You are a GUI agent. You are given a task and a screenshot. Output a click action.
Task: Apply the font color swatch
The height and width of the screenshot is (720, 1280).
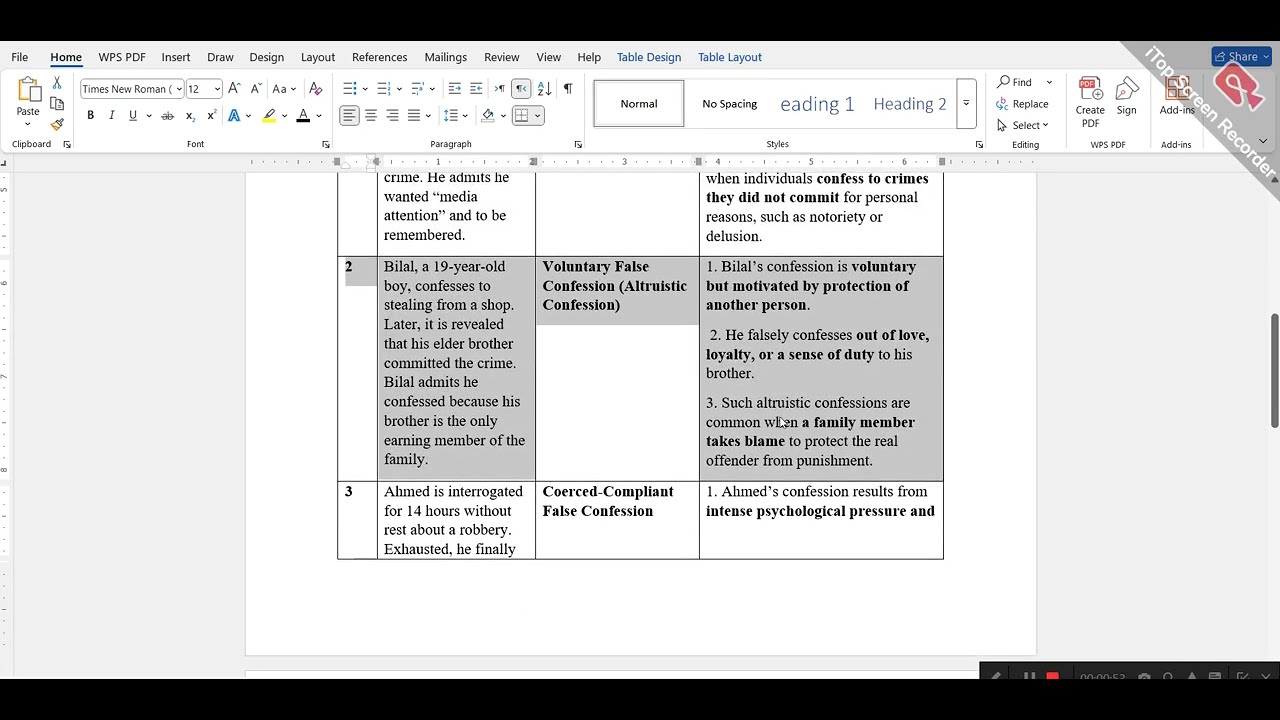(303, 116)
